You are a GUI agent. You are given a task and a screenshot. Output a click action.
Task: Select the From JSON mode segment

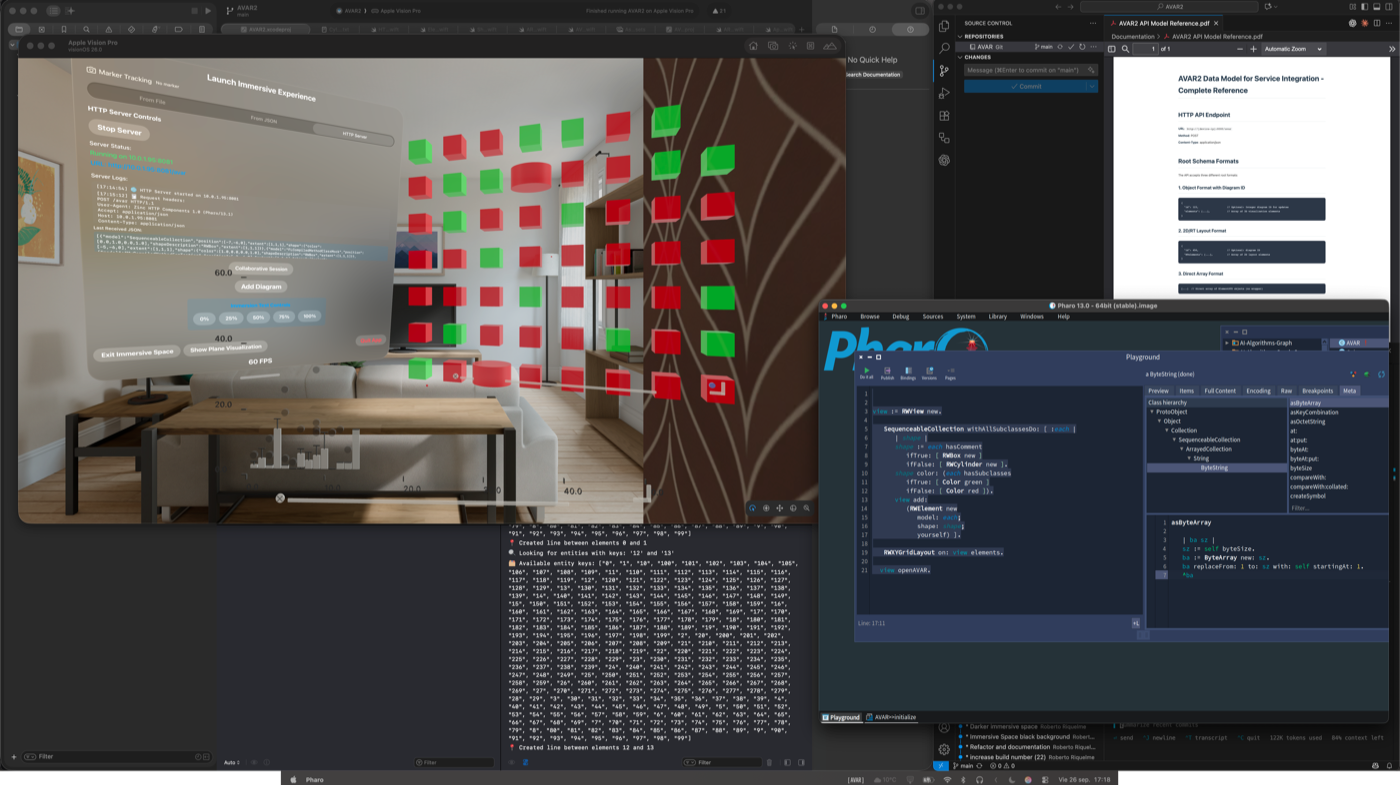click(x=264, y=119)
